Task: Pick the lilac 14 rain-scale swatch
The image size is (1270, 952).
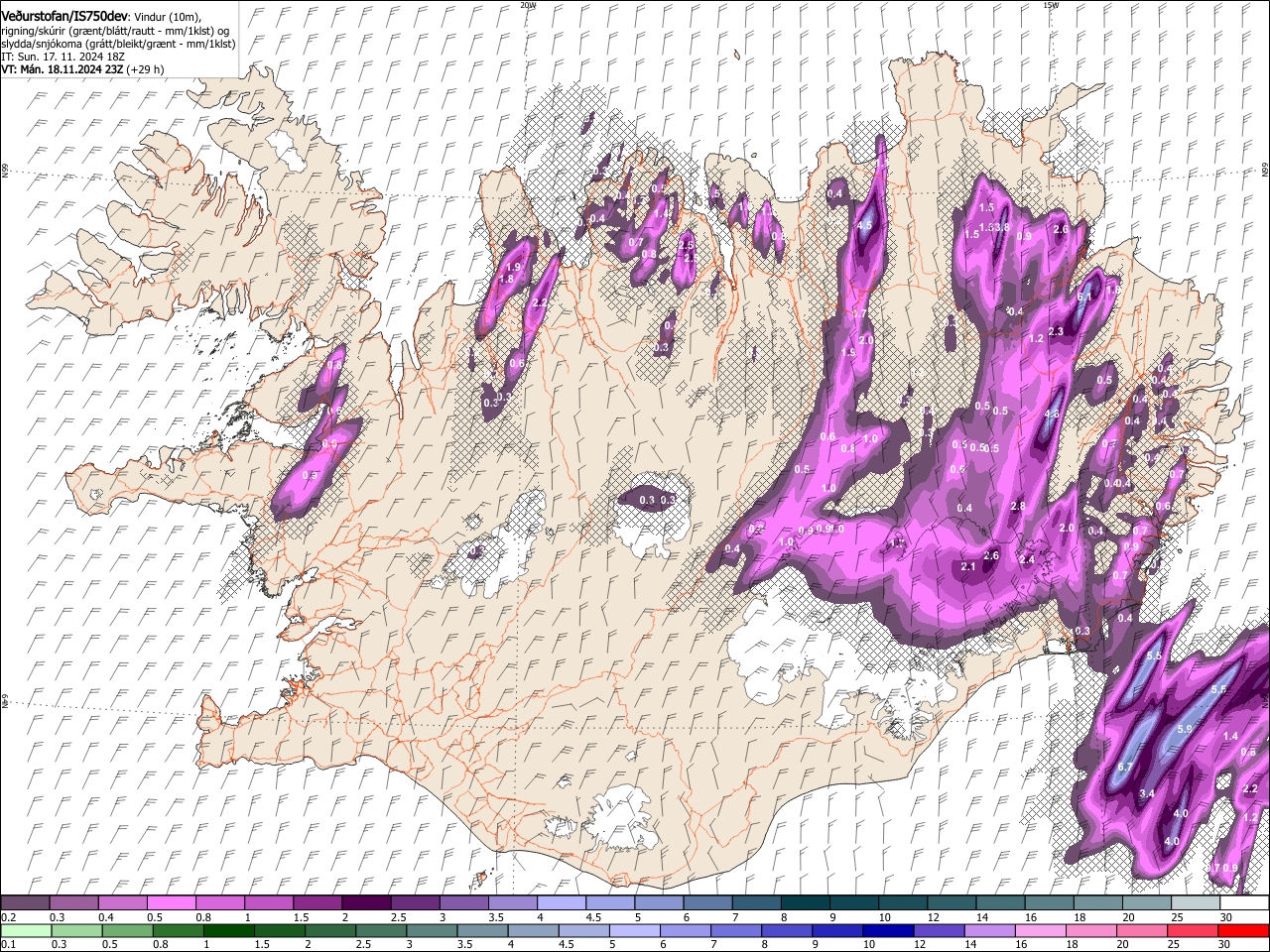Action: [x=989, y=930]
